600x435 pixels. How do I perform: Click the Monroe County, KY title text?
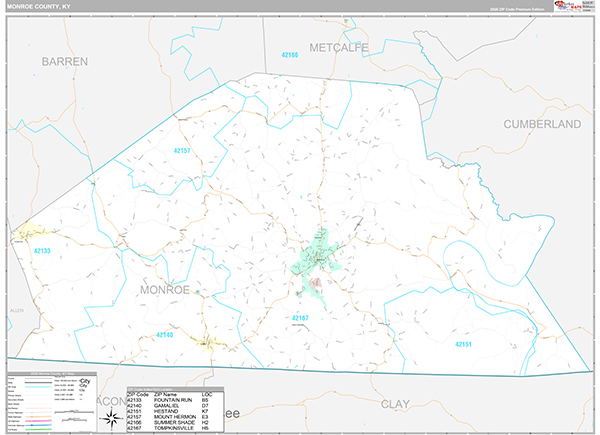(39, 7)
